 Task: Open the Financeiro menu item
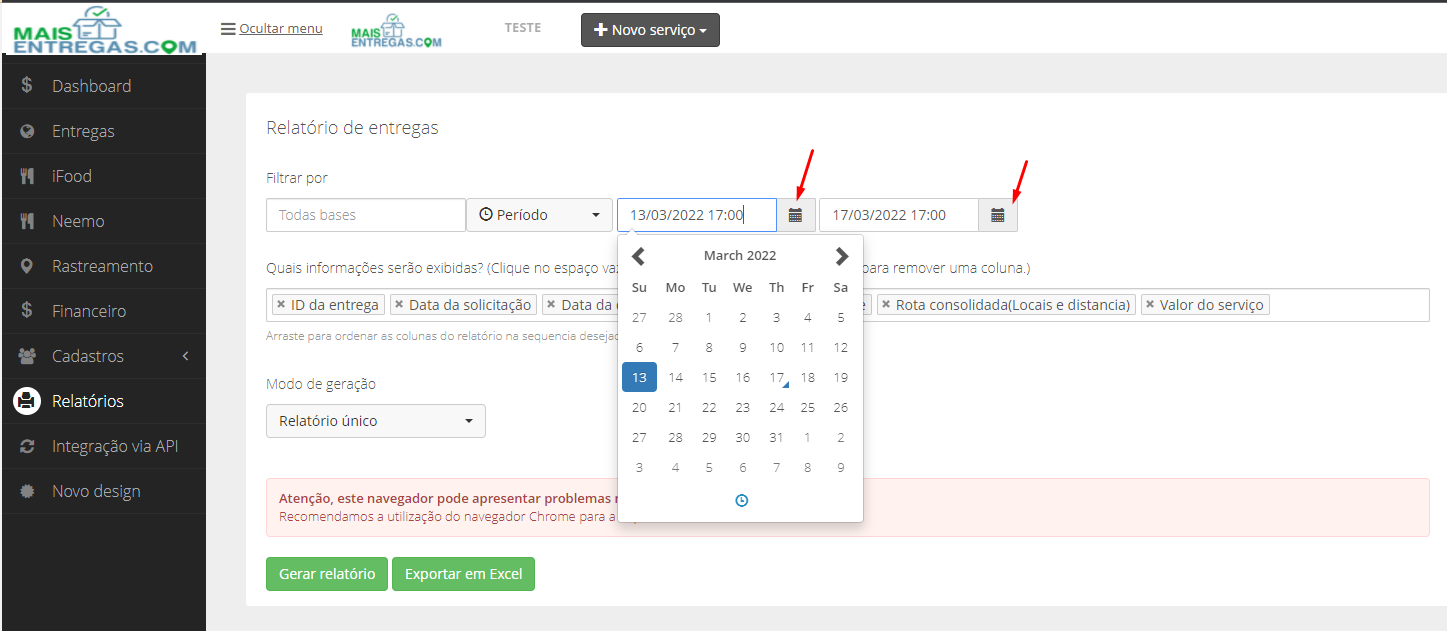[x=103, y=311]
